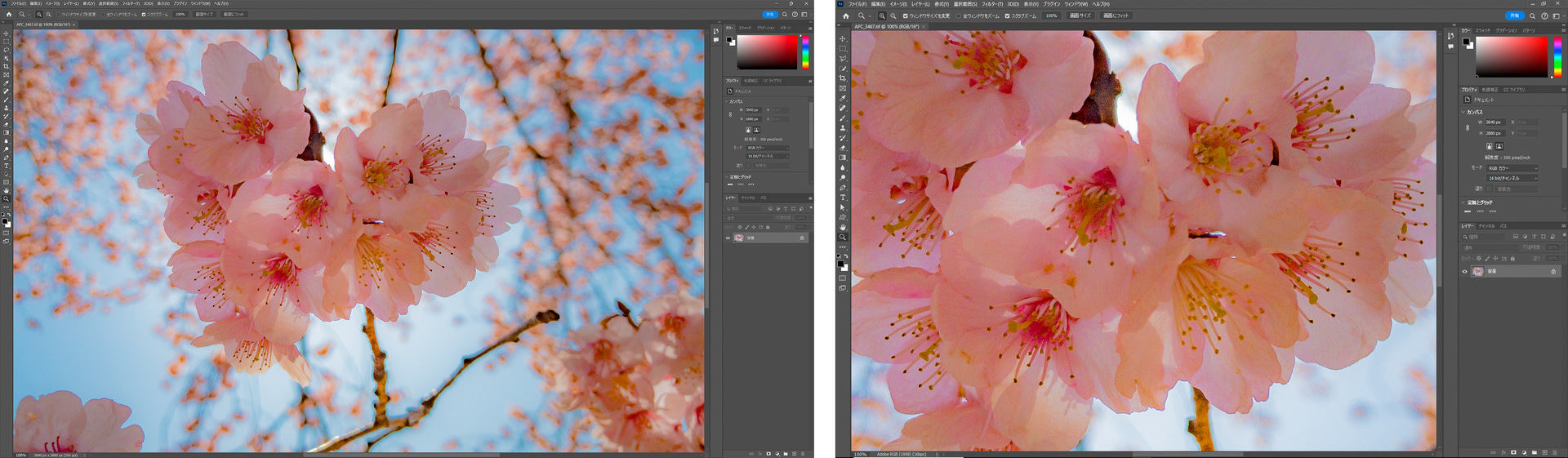This screenshot has width=1568, height=458.
Task: Click foreground/background swatch in left toolbar
Action: point(7,221)
